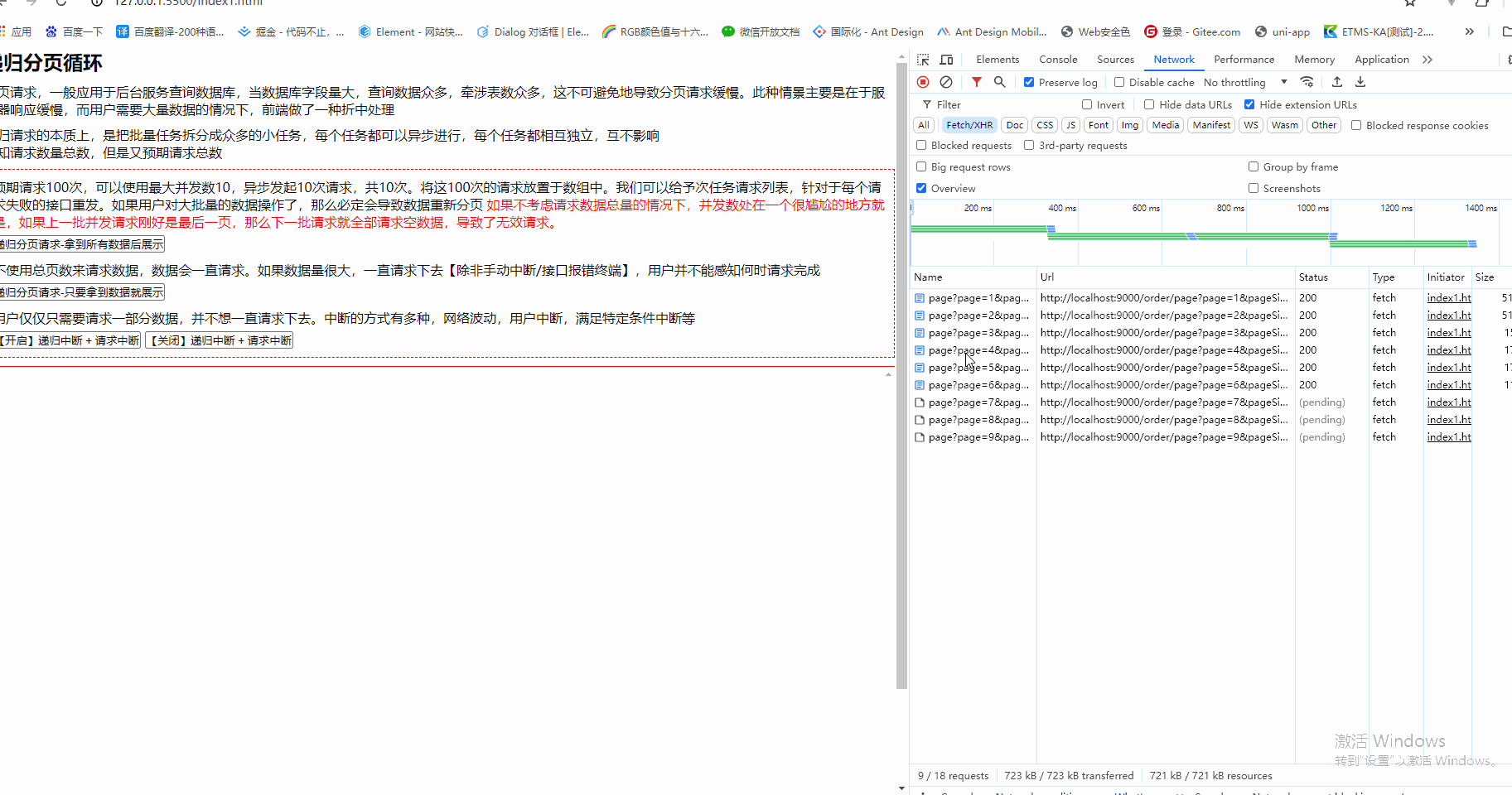Select the Fetch/XHR filter chip
The width and height of the screenshot is (1512, 795).
point(969,125)
